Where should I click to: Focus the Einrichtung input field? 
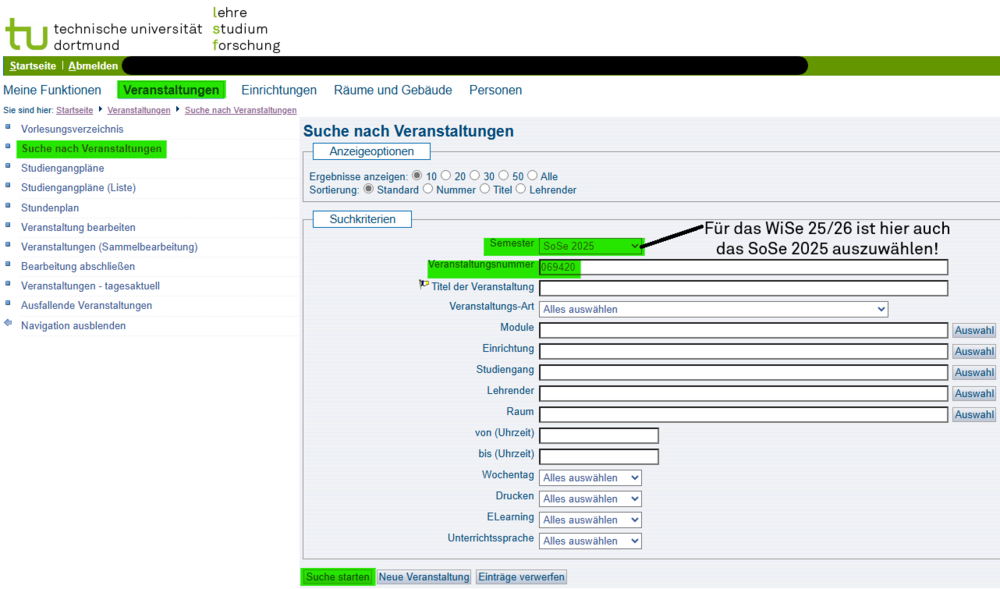744,351
